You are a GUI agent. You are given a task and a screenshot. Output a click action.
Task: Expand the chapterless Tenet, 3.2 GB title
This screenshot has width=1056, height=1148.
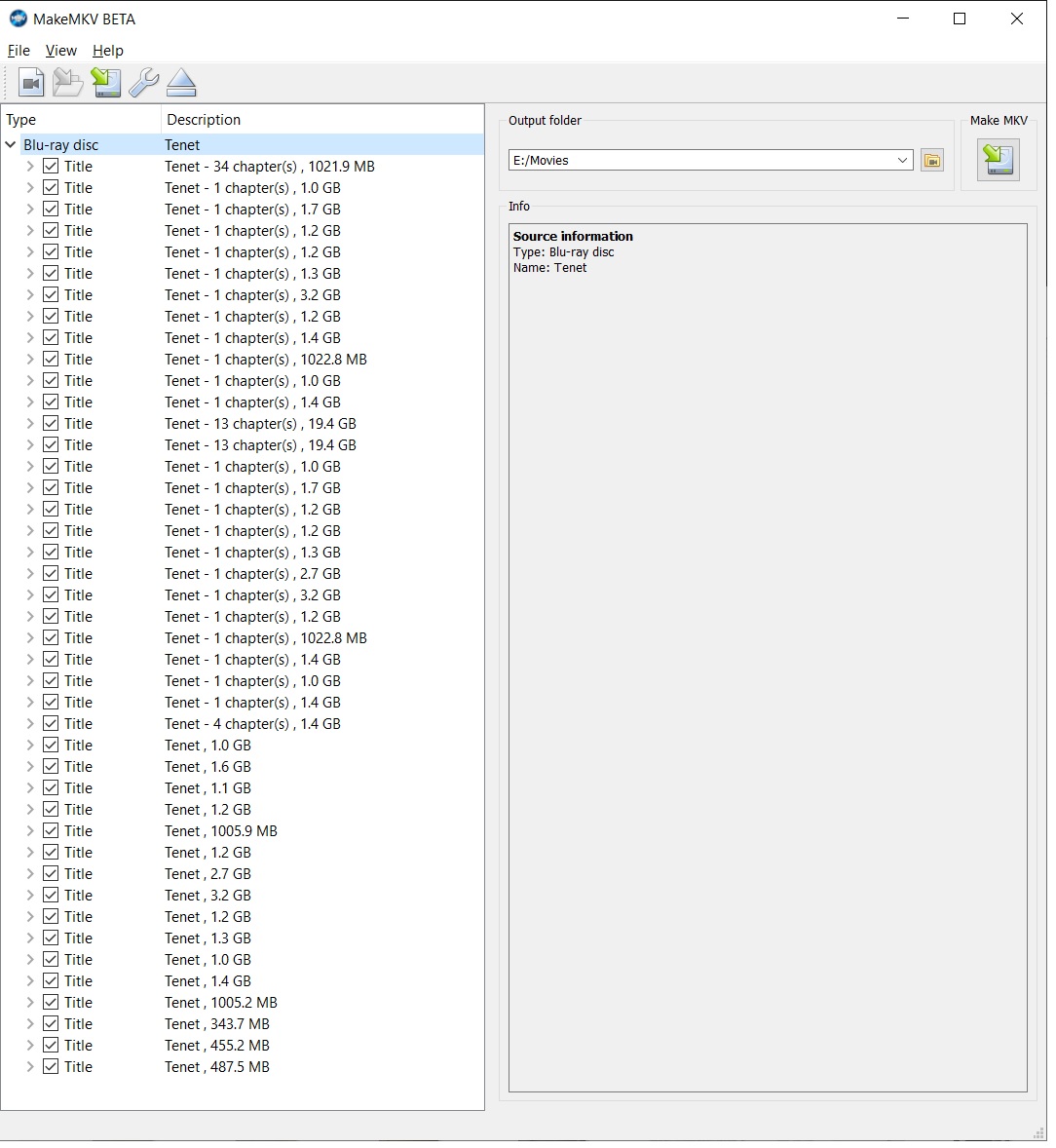30,896
